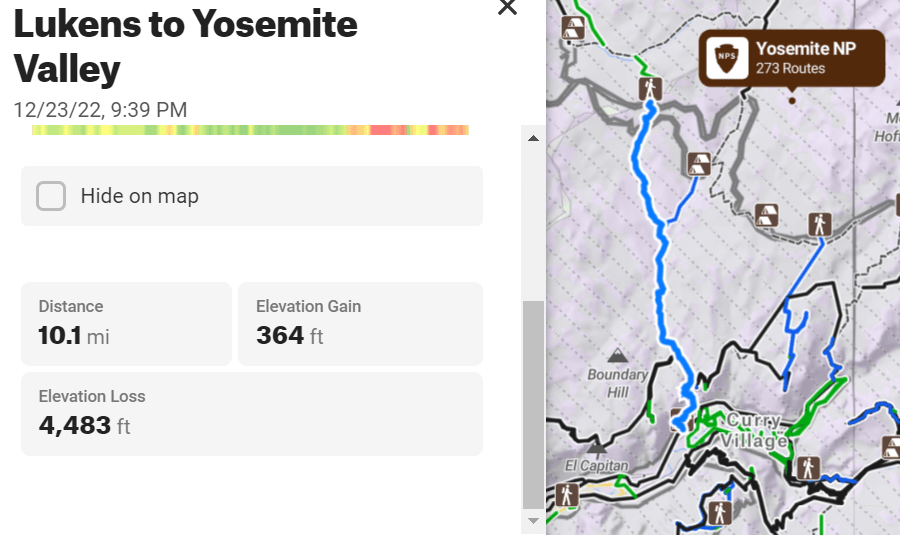Select the hiker icon just below Curry Village
900x535 pixels.
[x=808, y=467]
